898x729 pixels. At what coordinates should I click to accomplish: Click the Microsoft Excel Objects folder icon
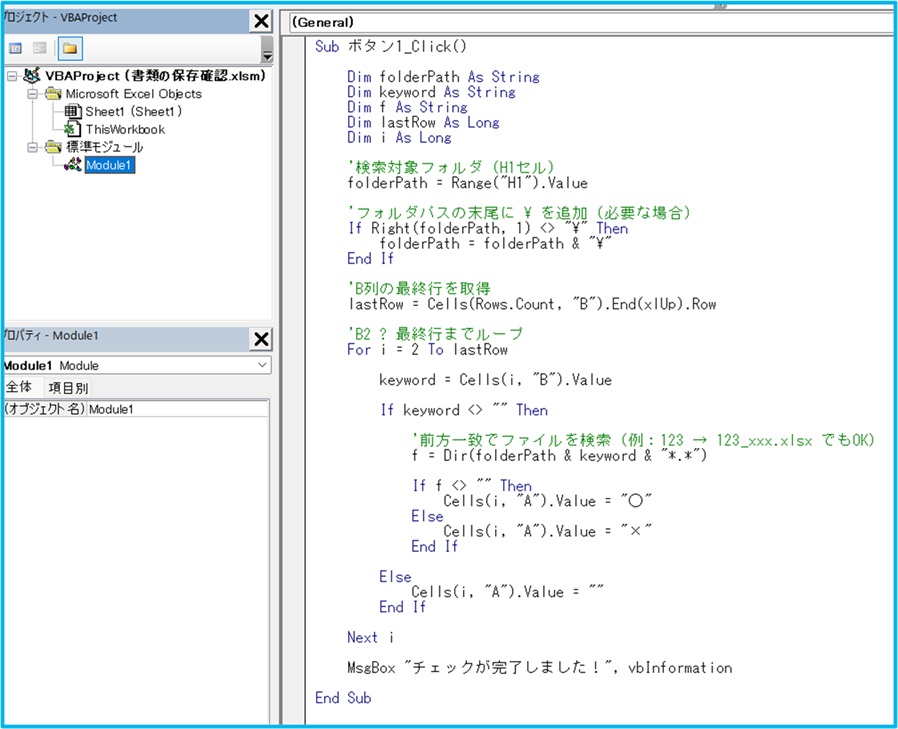point(52,94)
